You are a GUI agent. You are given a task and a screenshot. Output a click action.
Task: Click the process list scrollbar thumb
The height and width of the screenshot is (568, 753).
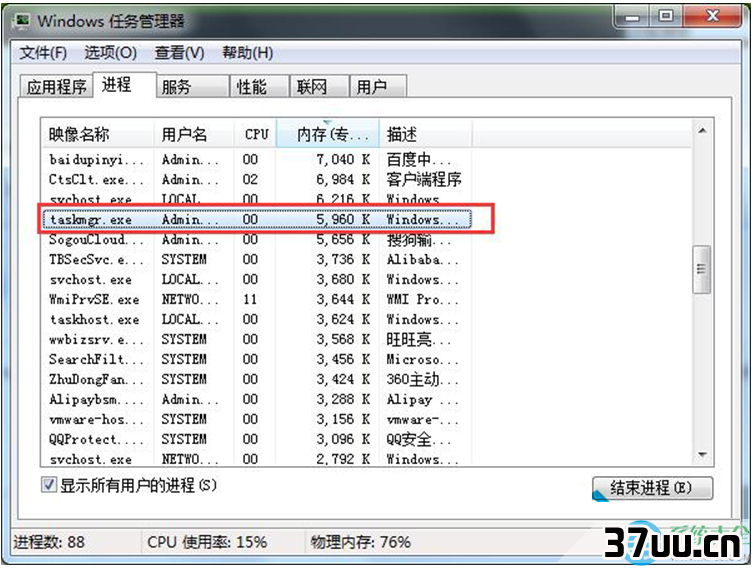tap(702, 269)
